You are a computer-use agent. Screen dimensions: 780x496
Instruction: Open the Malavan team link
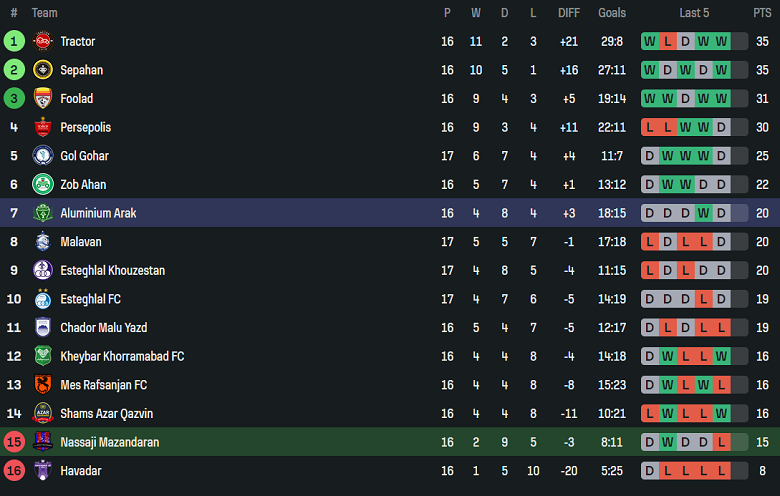click(x=81, y=242)
